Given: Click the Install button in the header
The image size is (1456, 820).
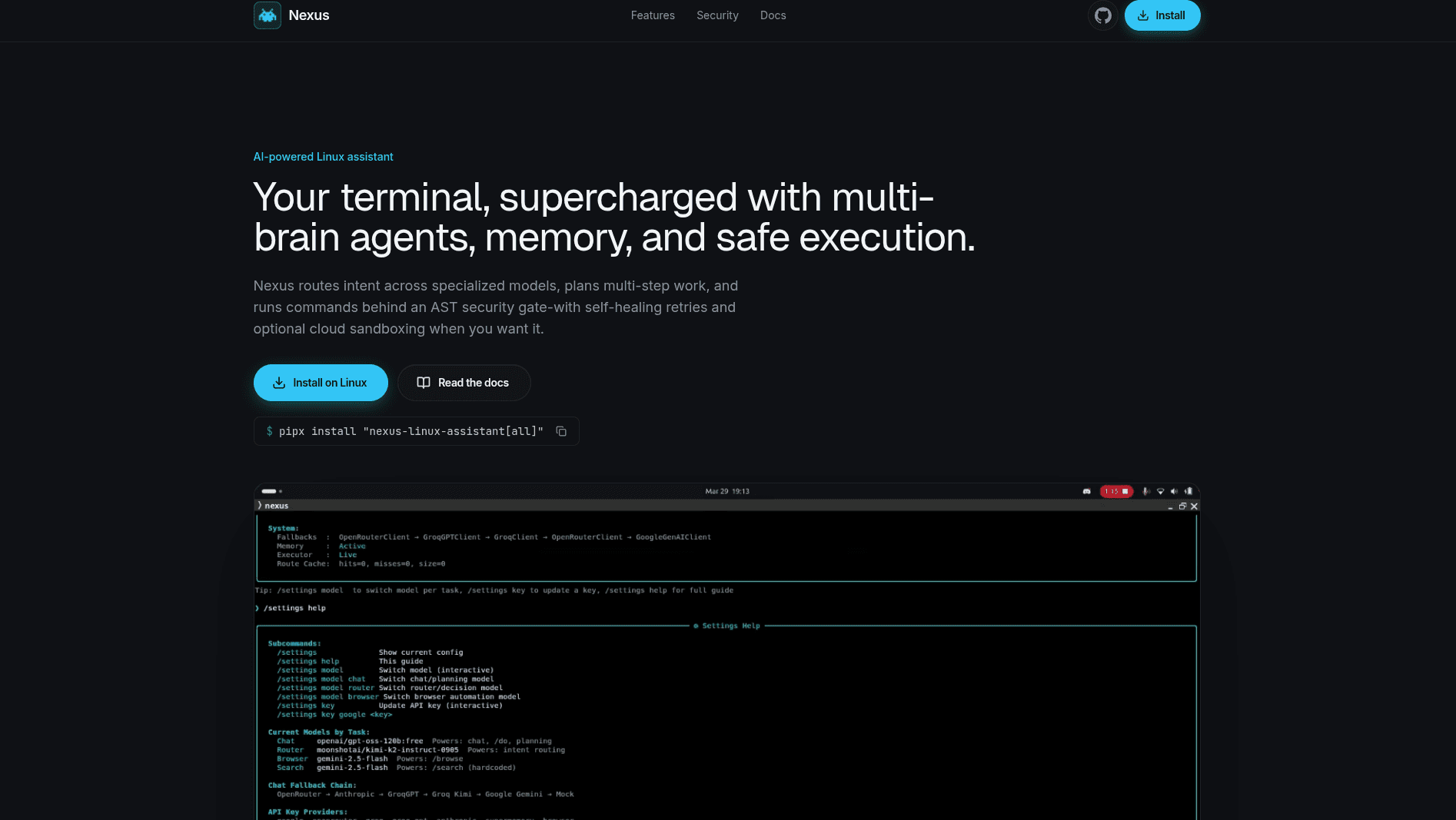Looking at the screenshot, I should 1162,15.
